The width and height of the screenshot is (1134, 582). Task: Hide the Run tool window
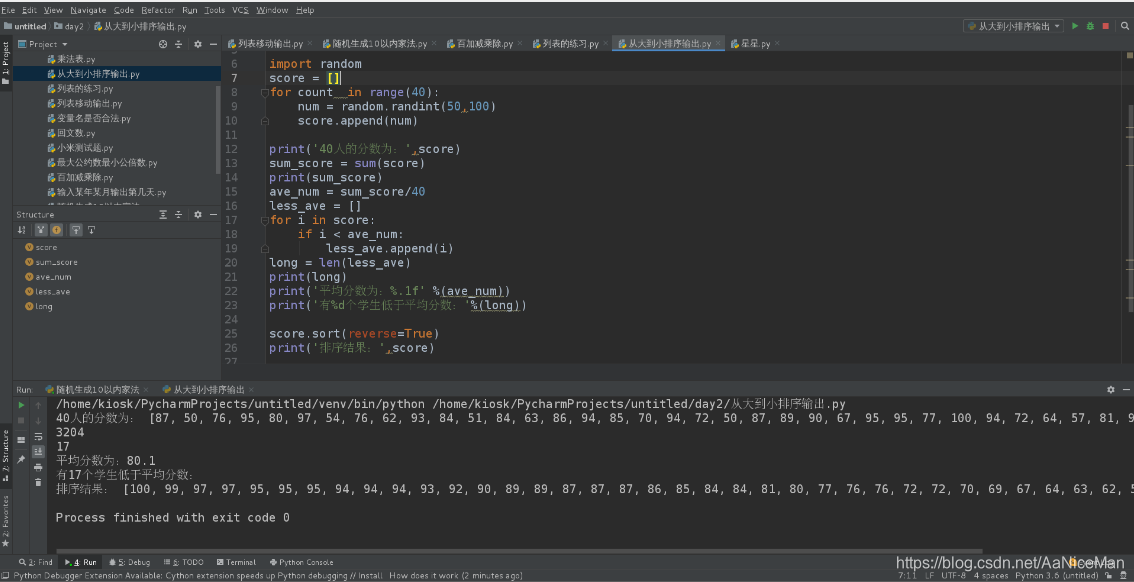(x=1127, y=389)
